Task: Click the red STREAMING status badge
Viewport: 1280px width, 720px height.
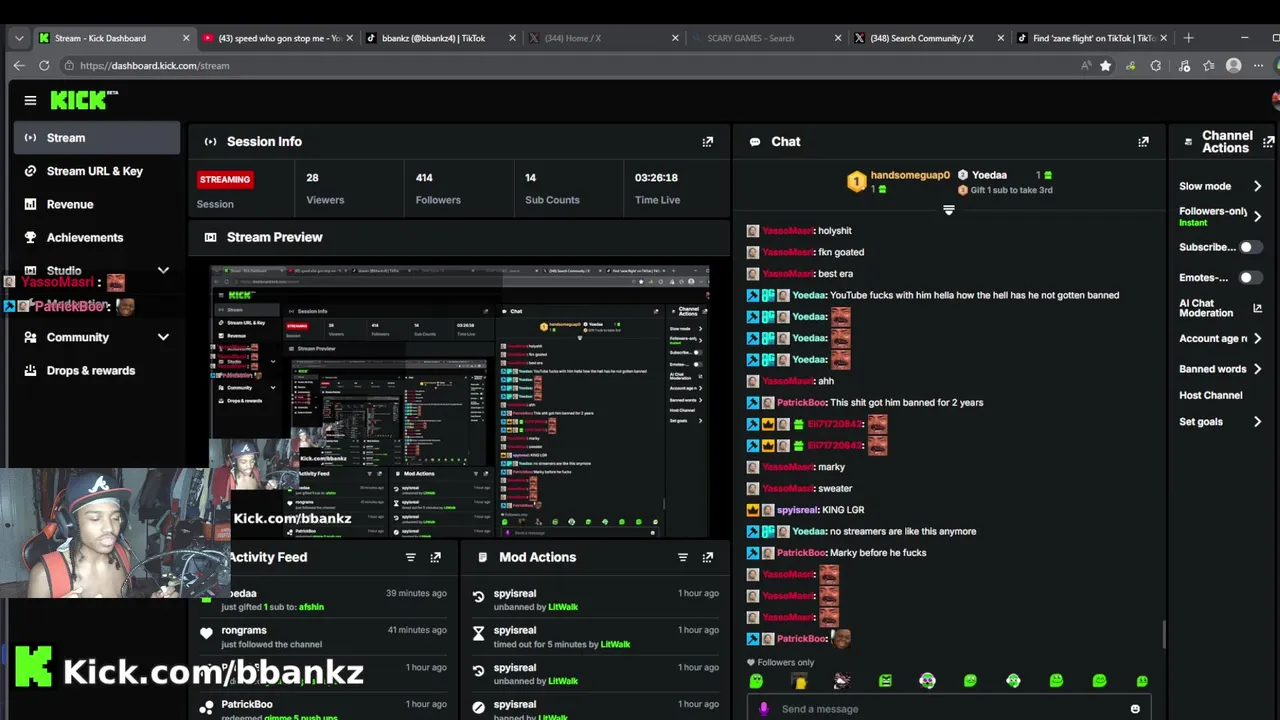Action: [x=225, y=180]
